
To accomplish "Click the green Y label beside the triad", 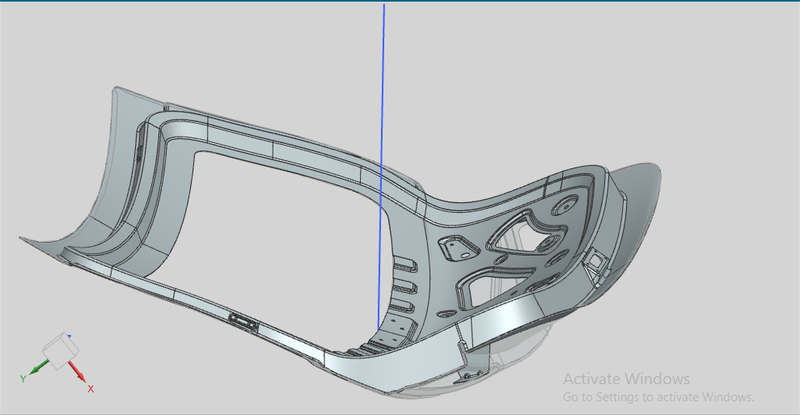I will pyautogui.click(x=22, y=378).
